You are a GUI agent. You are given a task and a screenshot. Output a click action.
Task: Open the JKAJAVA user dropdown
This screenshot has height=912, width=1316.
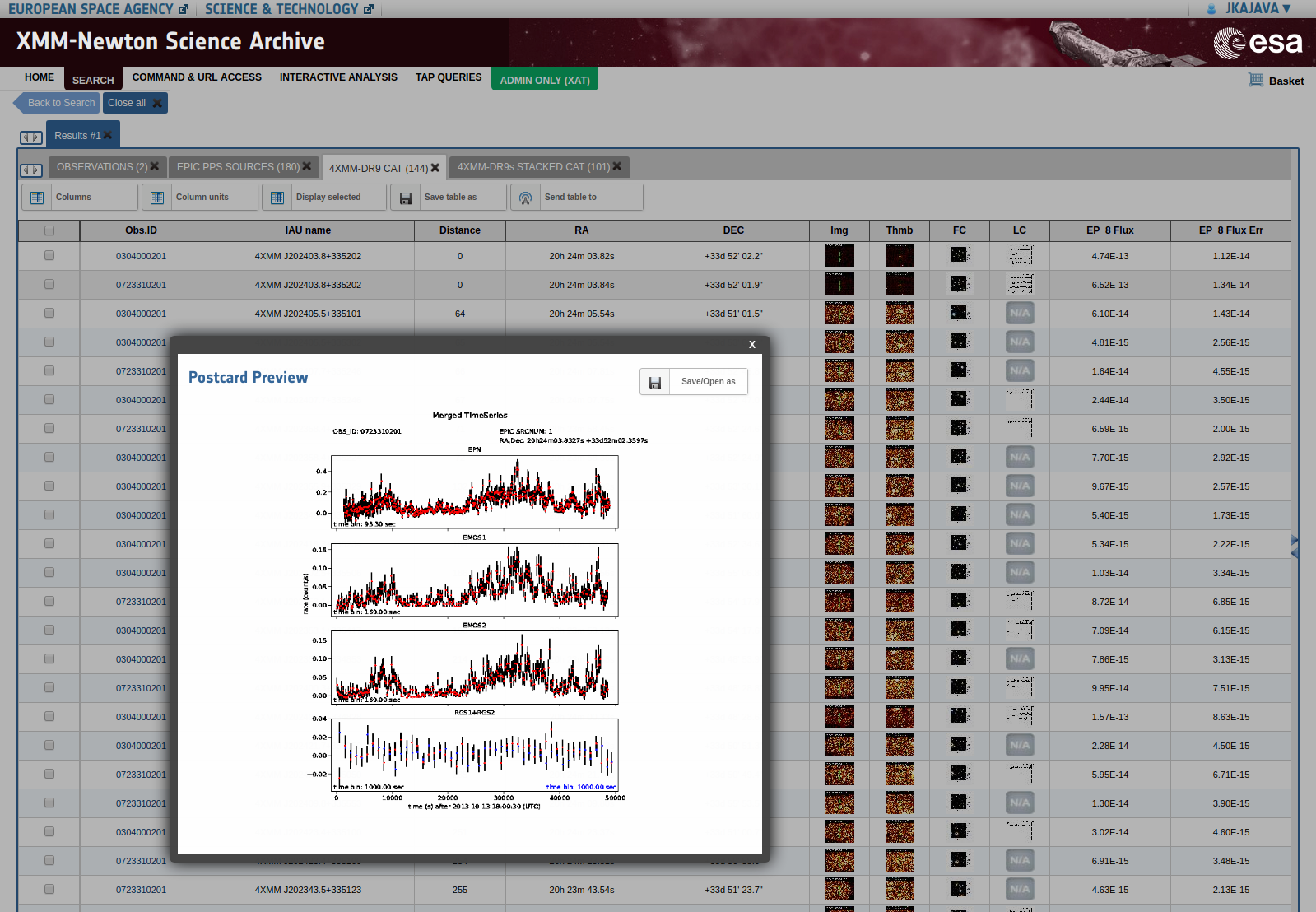[1258, 9]
